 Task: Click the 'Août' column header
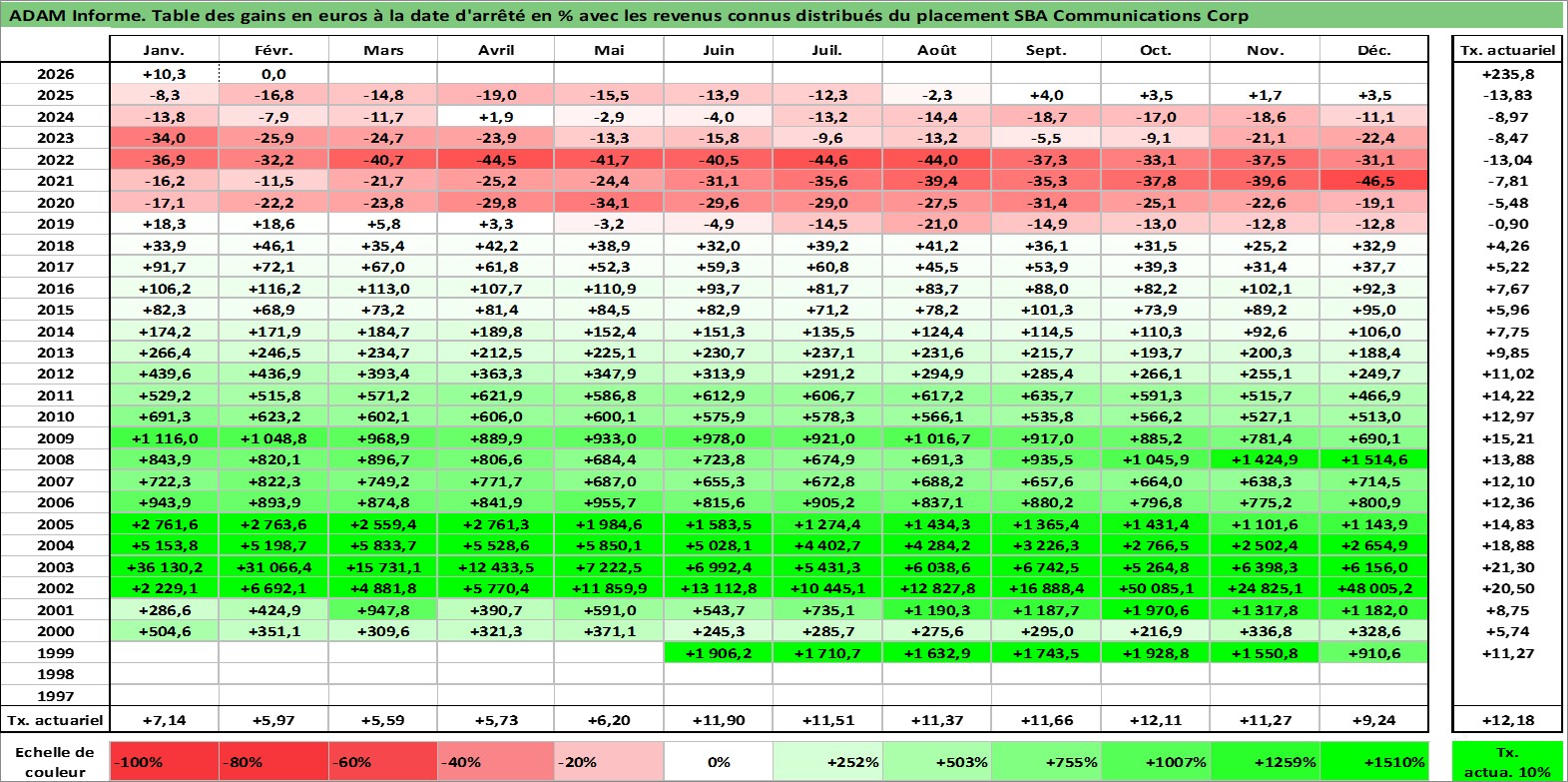(937, 50)
